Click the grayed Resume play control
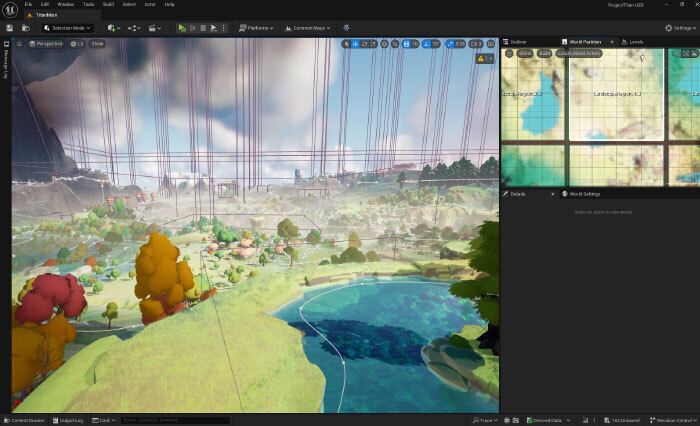 [x=193, y=28]
